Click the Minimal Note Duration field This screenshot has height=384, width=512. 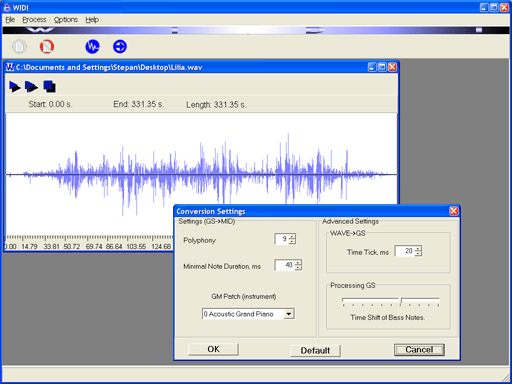tap(285, 265)
